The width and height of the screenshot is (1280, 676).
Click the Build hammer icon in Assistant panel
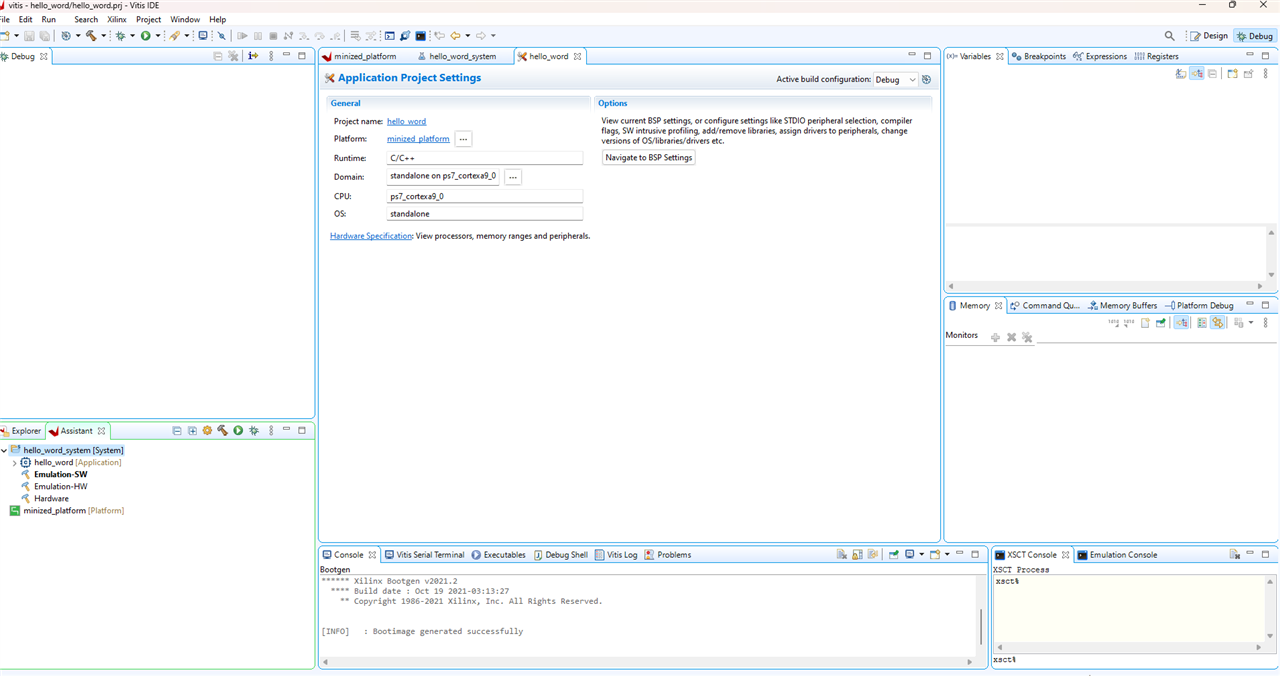(222, 431)
